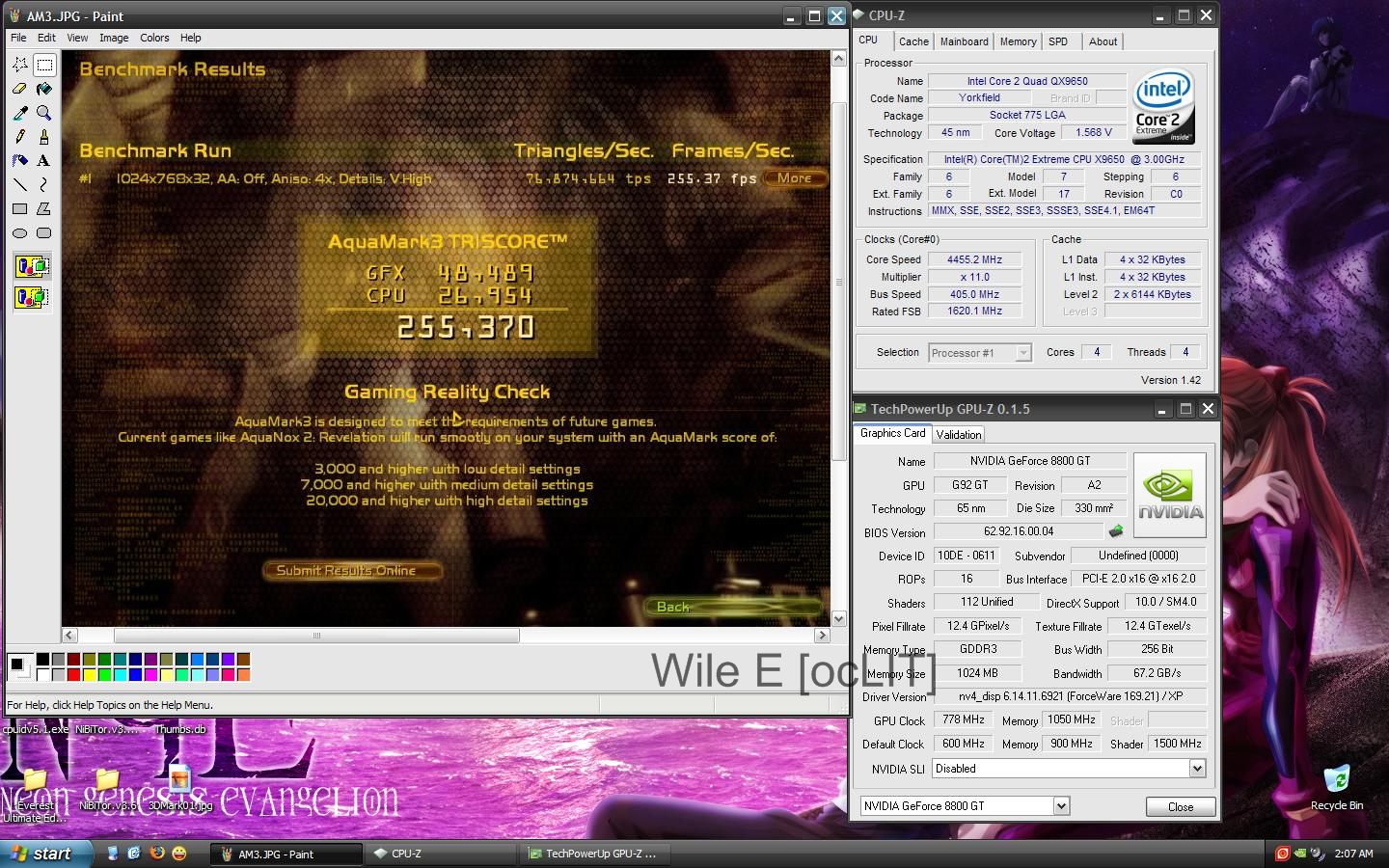This screenshot has height=868, width=1389.
Task: Pick the Airbrush spray tool
Action: (x=19, y=161)
